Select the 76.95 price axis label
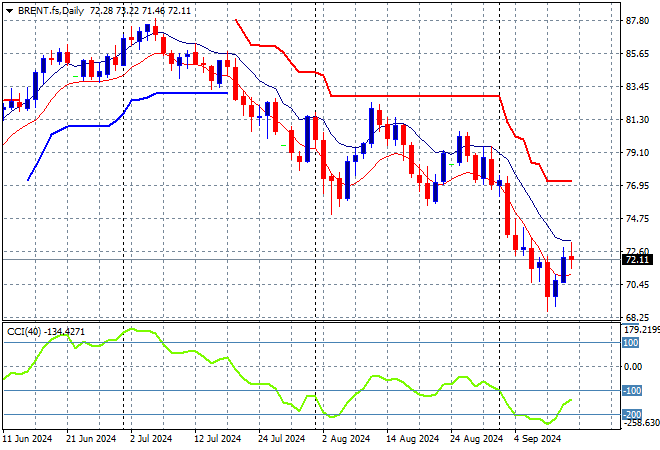Screen dimensions: 660x450 637,186
